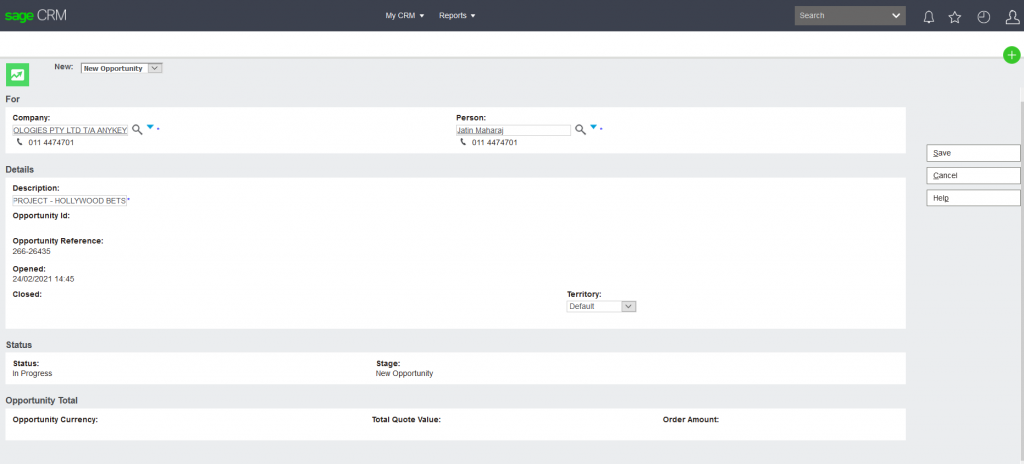This screenshot has width=1024, height=464.
Task: Open the blue arrow beside Person
Action: coord(593,127)
